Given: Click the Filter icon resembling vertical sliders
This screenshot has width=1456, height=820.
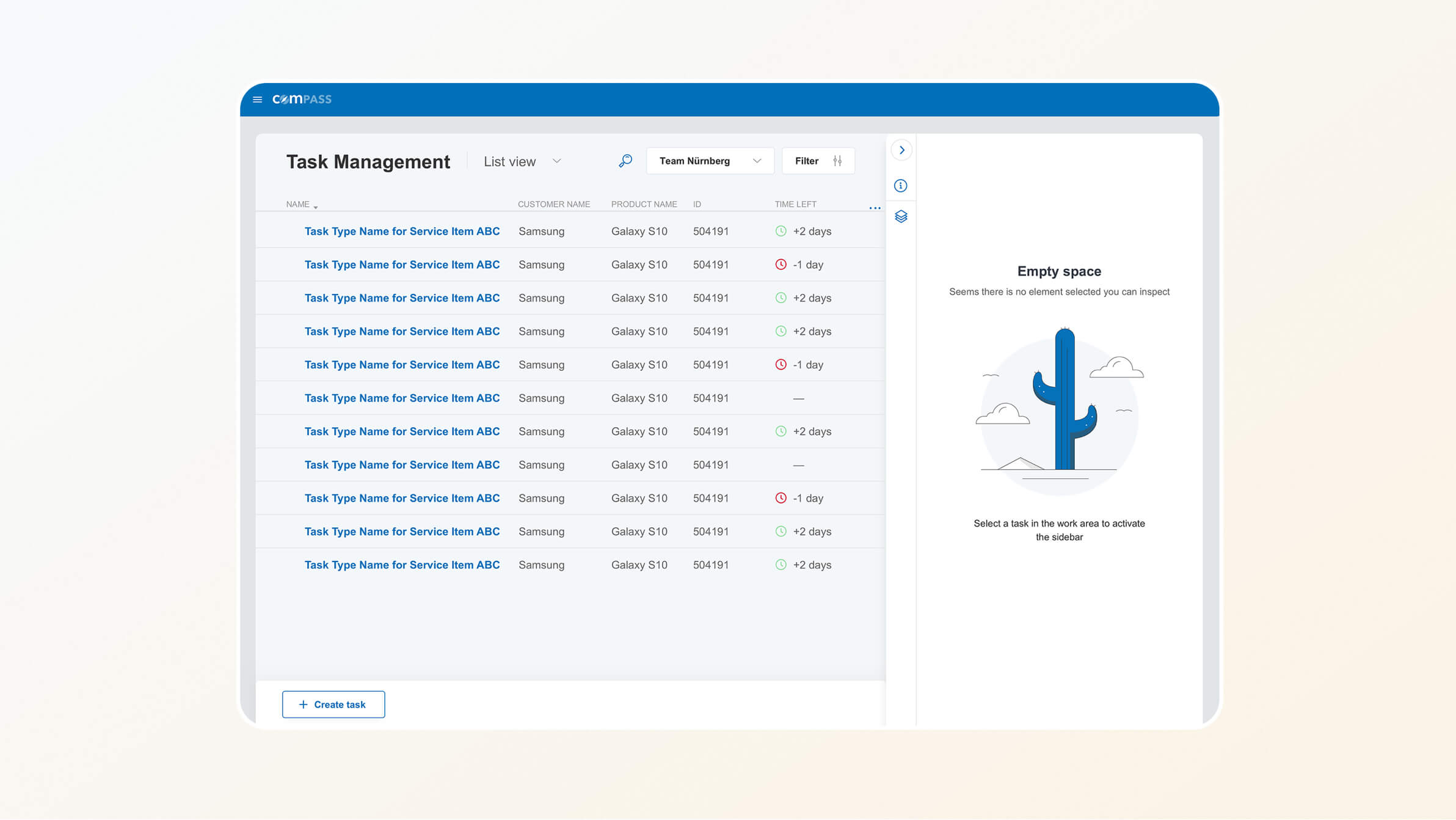Looking at the screenshot, I should (x=837, y=161).
